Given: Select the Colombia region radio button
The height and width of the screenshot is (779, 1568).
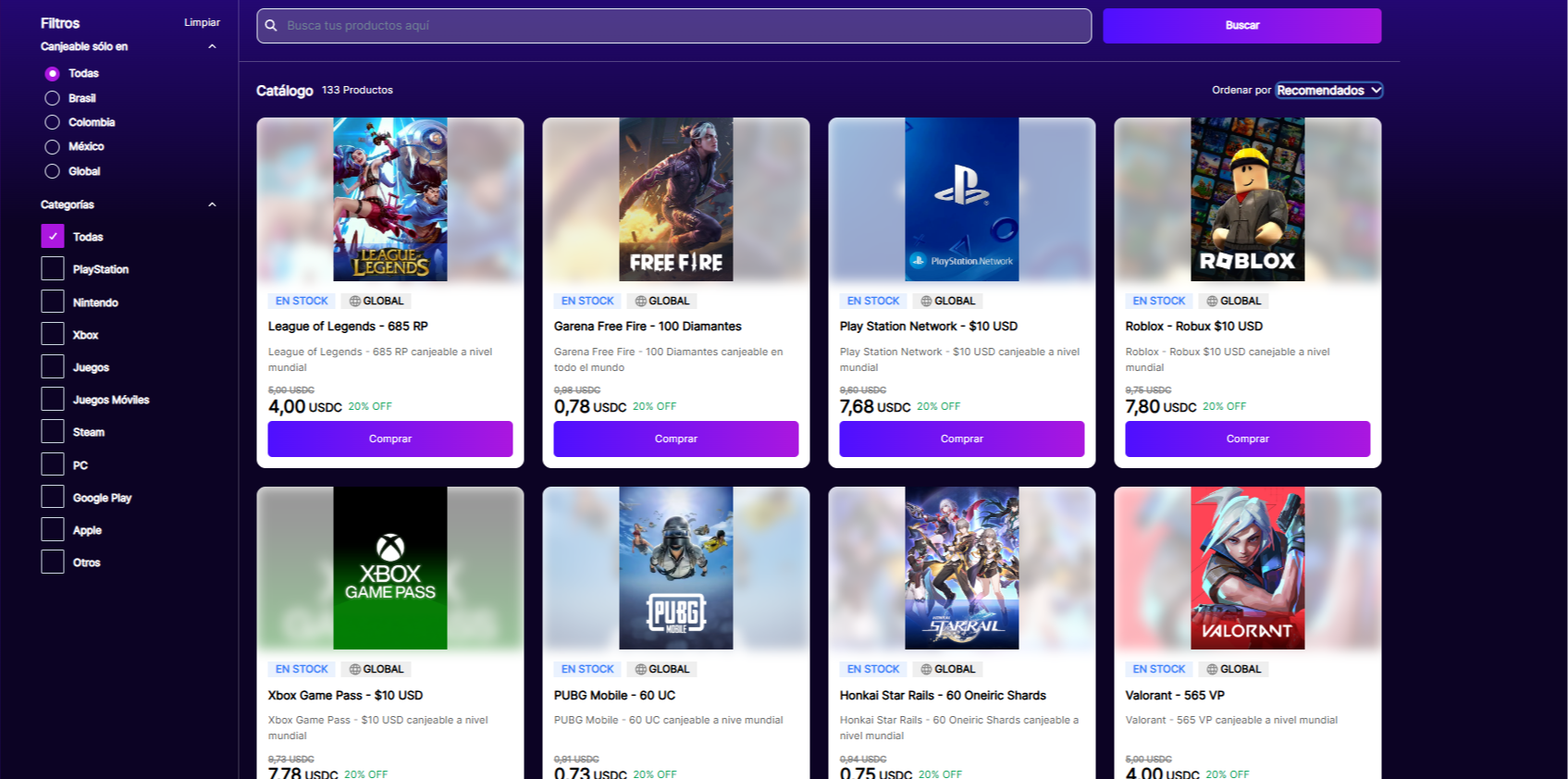Looking at the screenshot, I should point(52,122).
